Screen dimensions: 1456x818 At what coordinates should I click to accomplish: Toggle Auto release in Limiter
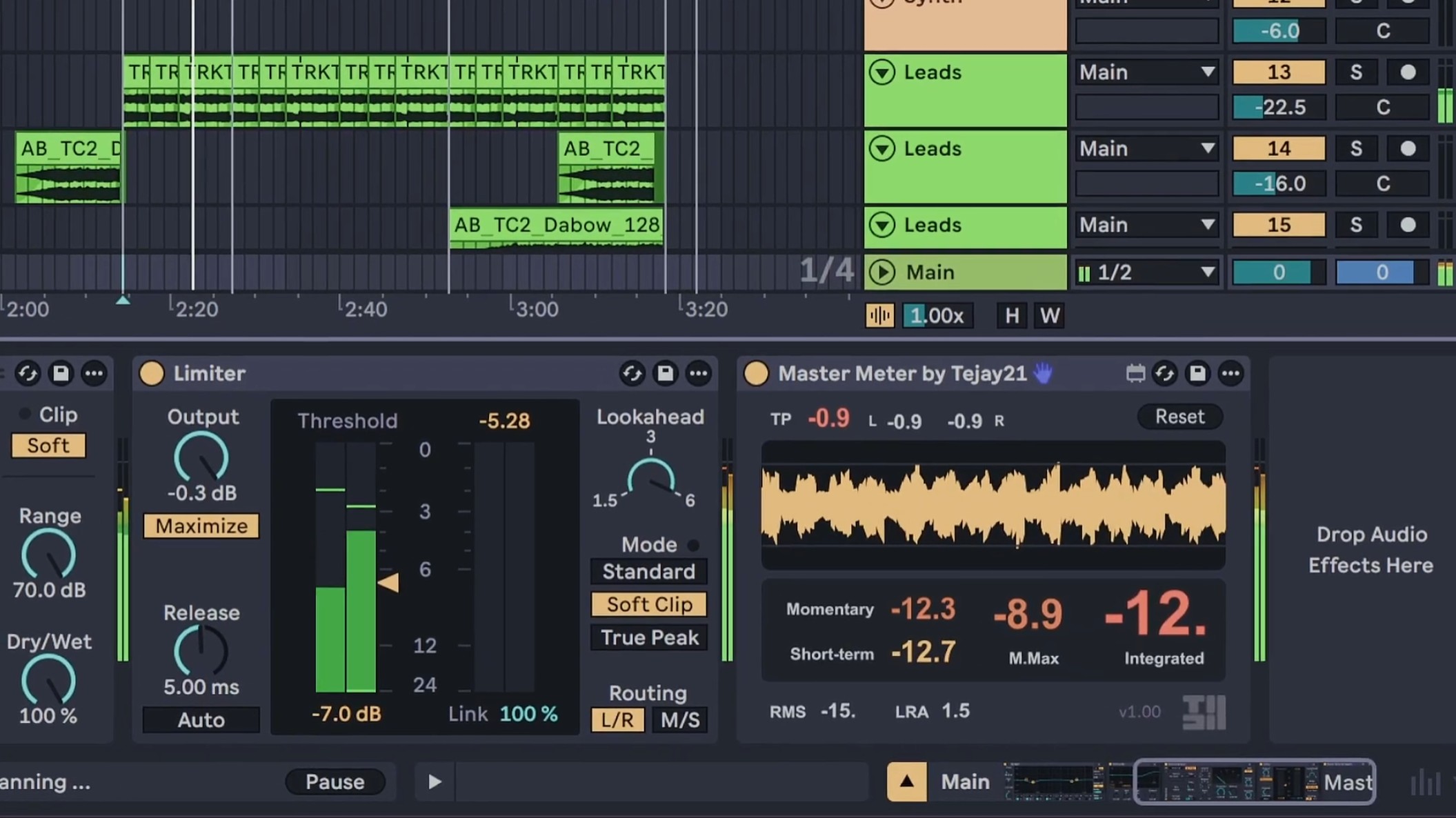coord(201,719)
